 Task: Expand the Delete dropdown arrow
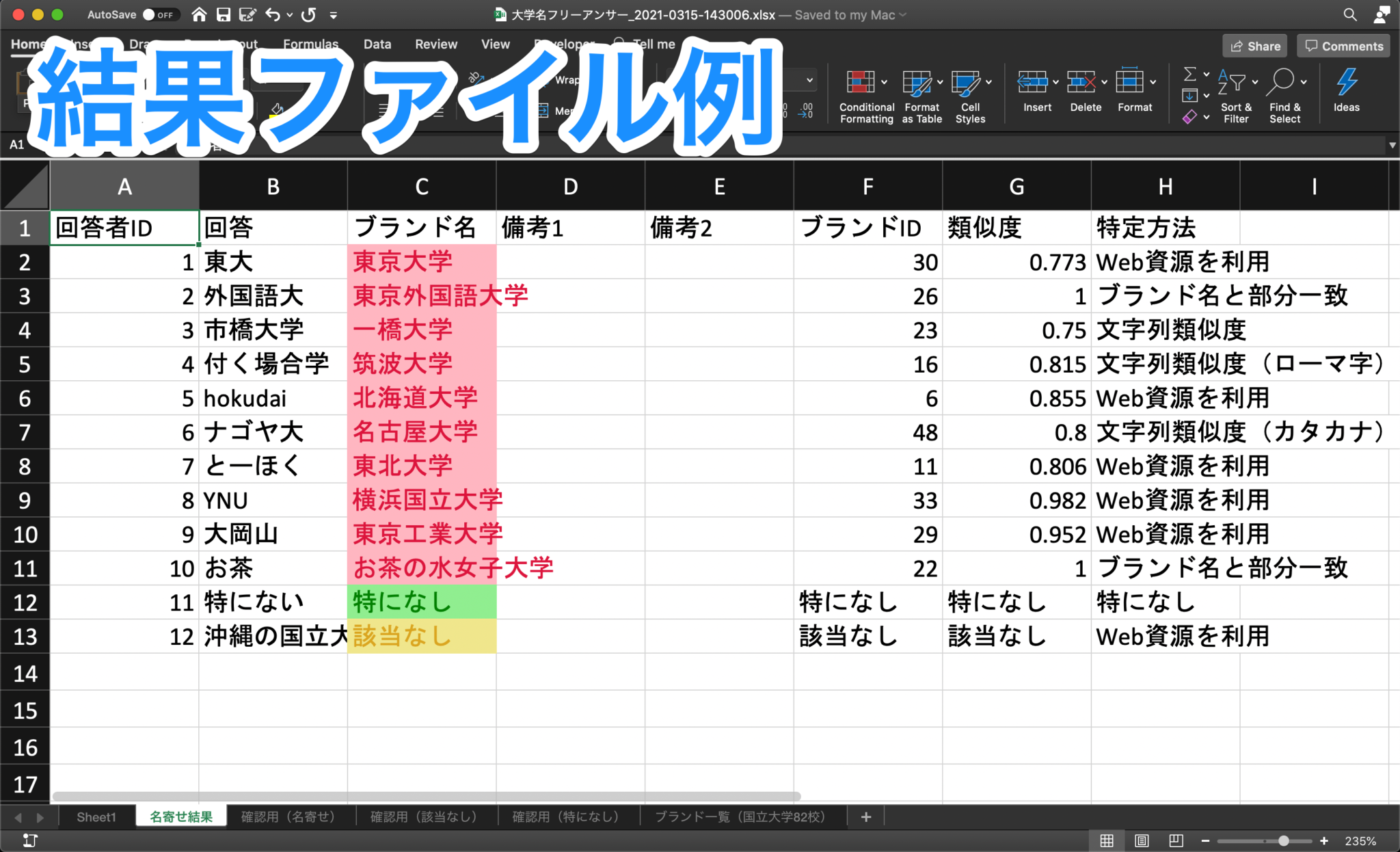click(x=1105, y=83)
